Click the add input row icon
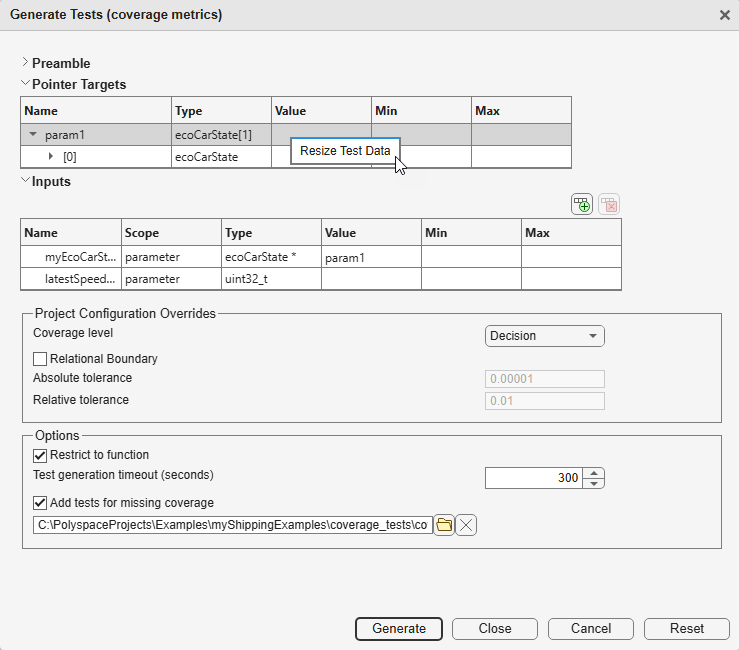This screenshot has width=739, height=650. [582, 205]
